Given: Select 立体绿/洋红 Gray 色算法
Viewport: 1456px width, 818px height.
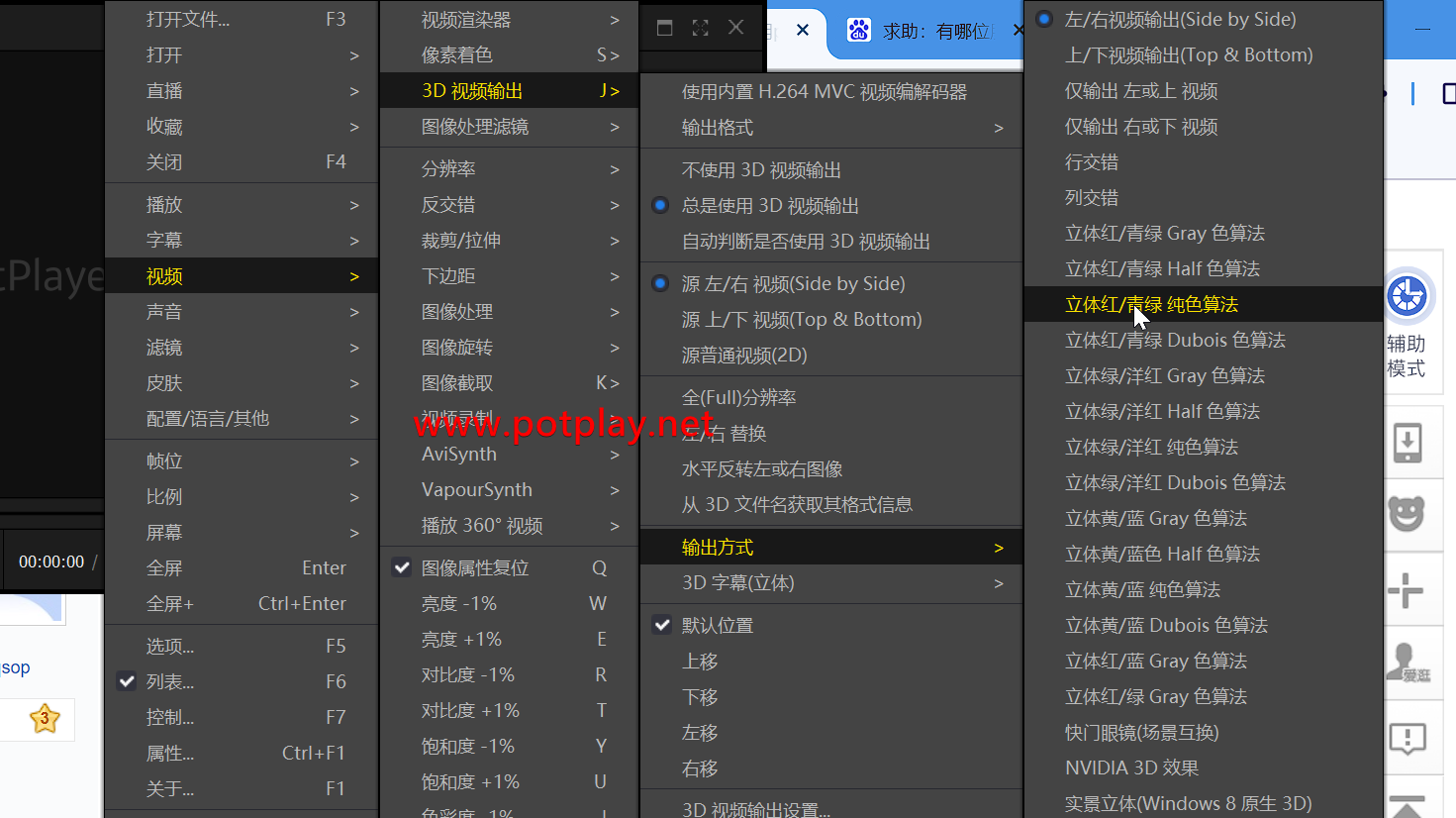Looking at the screenshot, I should point(1204,375).
